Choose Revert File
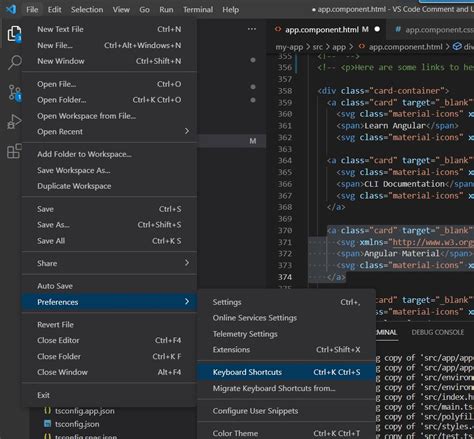474x439 pixels. (x=109, y=325)
